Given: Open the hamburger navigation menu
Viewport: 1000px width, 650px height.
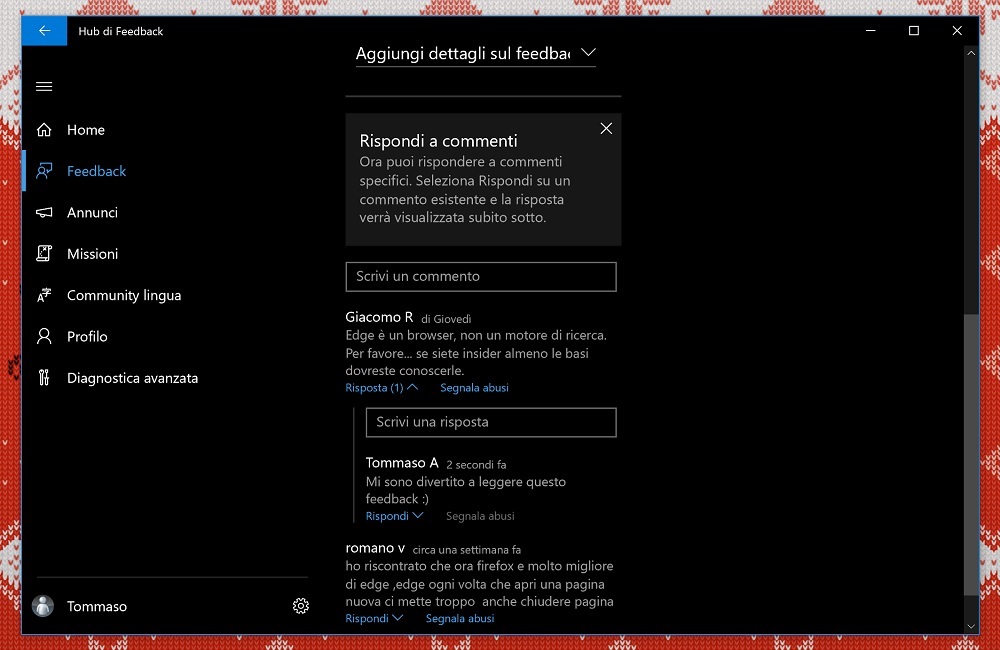Looking at the screenshot, I should click(x=44, y=87).
